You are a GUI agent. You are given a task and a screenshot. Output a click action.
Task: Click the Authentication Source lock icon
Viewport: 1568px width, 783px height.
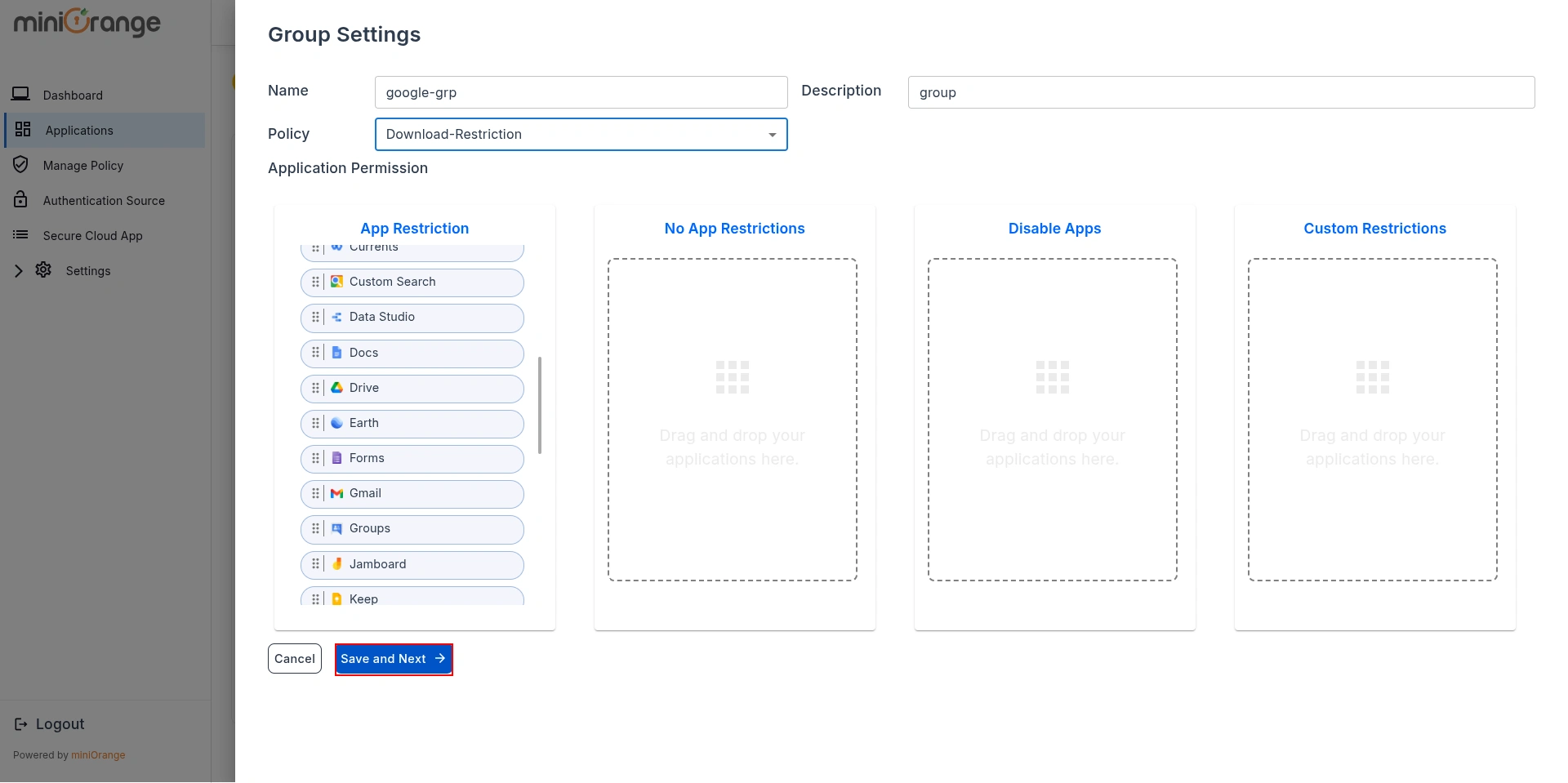(x=20, y=199)
